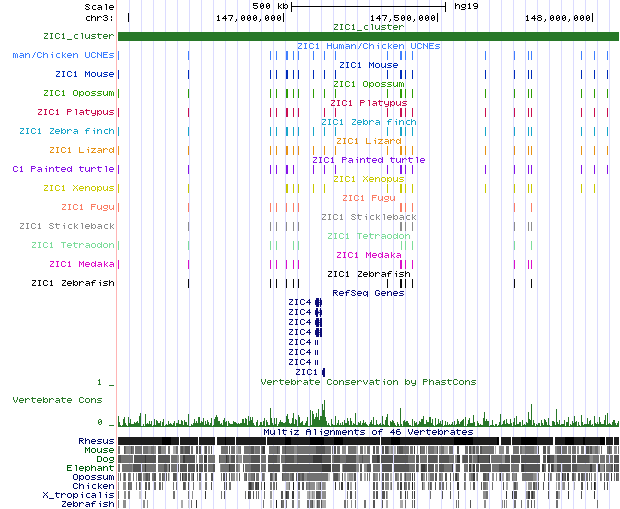Click the ZIC1 gene label in RefSeq
Image resolution: width=620 pixels, height=509 pixels.
coord(306,372)
